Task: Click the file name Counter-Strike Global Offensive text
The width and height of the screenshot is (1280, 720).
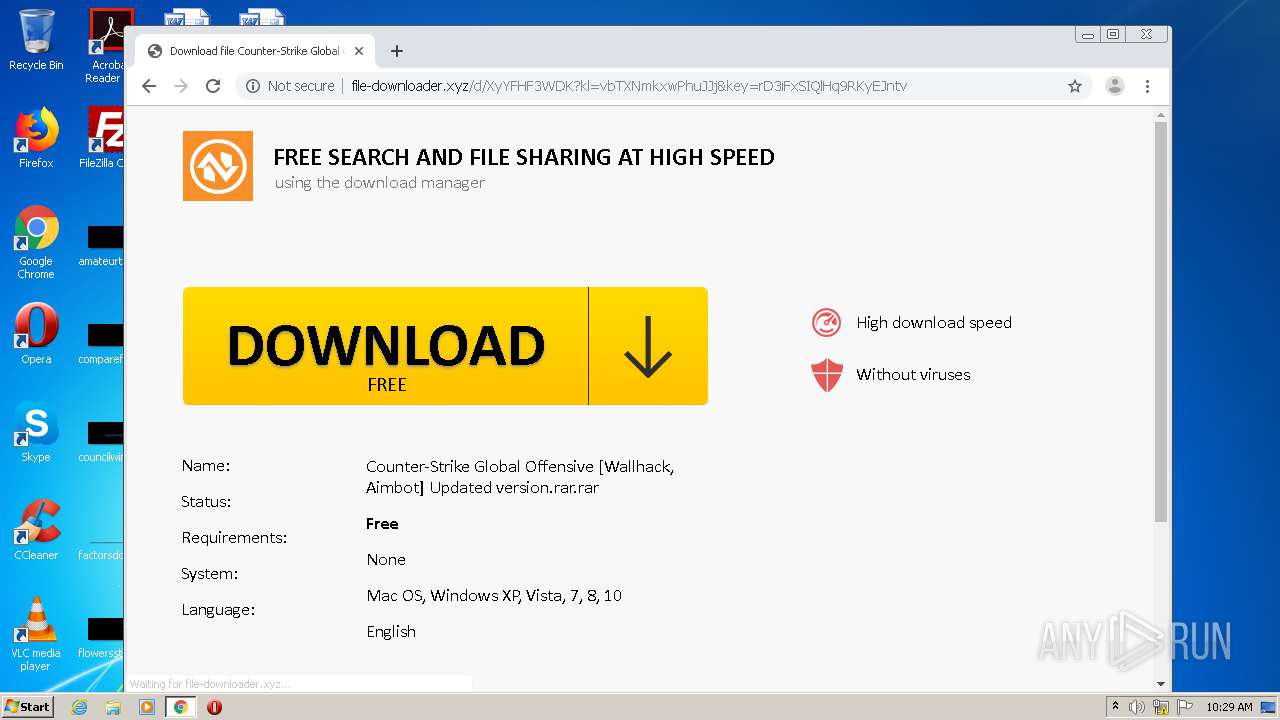Action: [520, 477]
